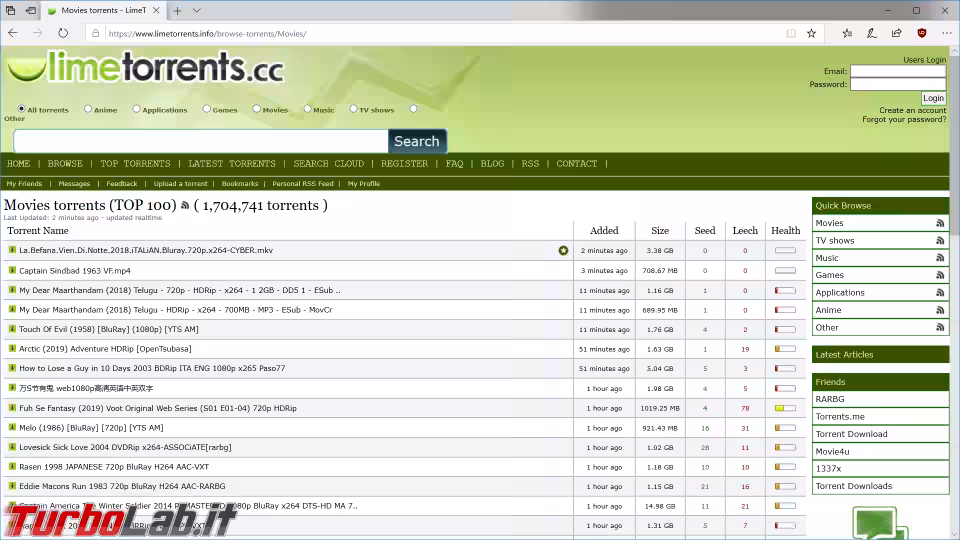Open How to Lose a Guy torrent
Screen dimensions: 960x540
[152, 369]
